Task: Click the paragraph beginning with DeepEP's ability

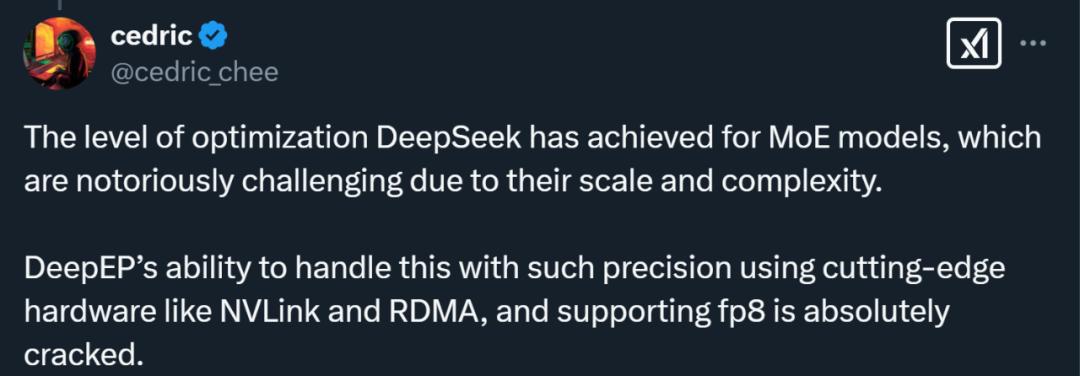Action: 515,312
